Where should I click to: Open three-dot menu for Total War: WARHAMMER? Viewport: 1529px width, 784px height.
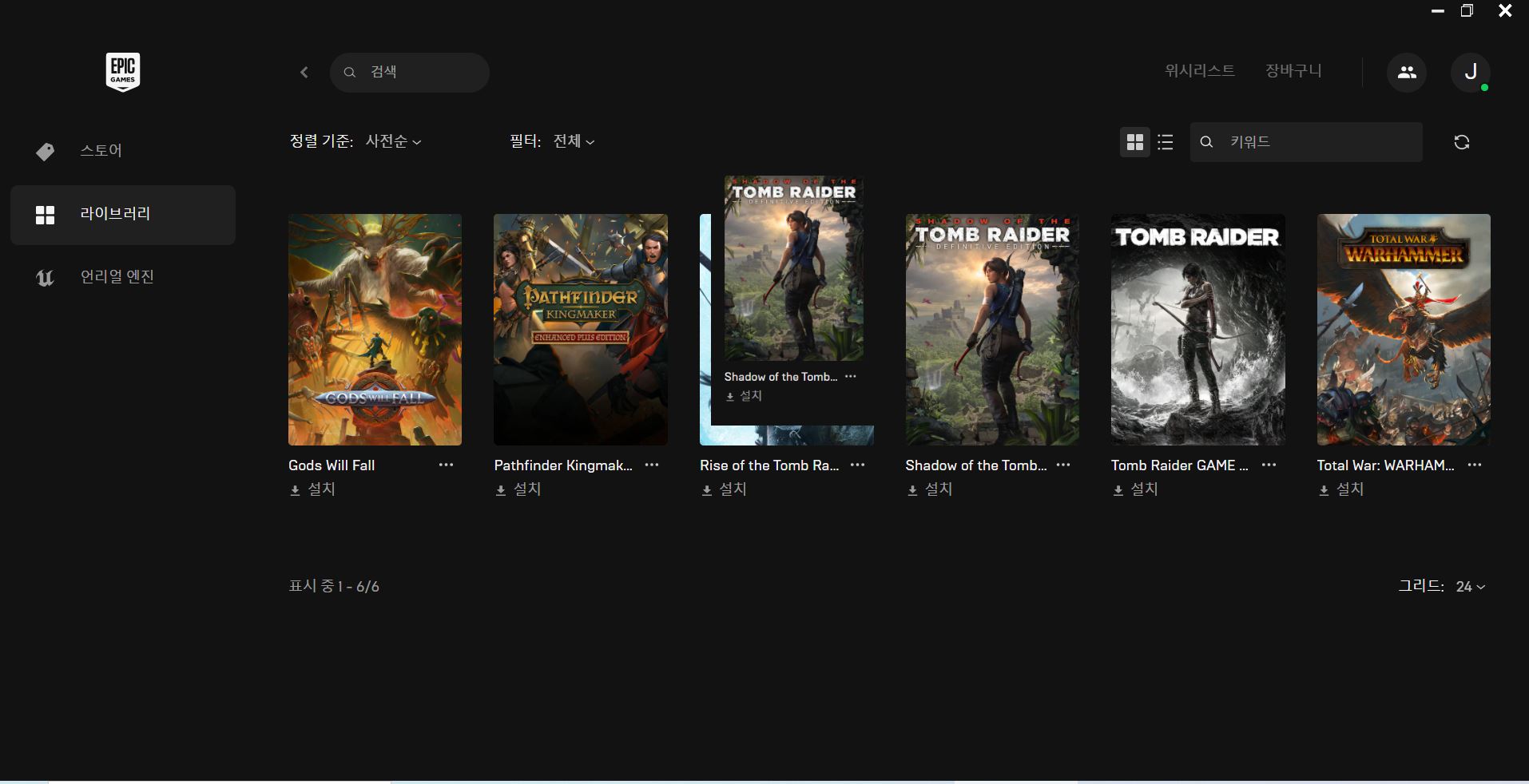(1474, 465)
